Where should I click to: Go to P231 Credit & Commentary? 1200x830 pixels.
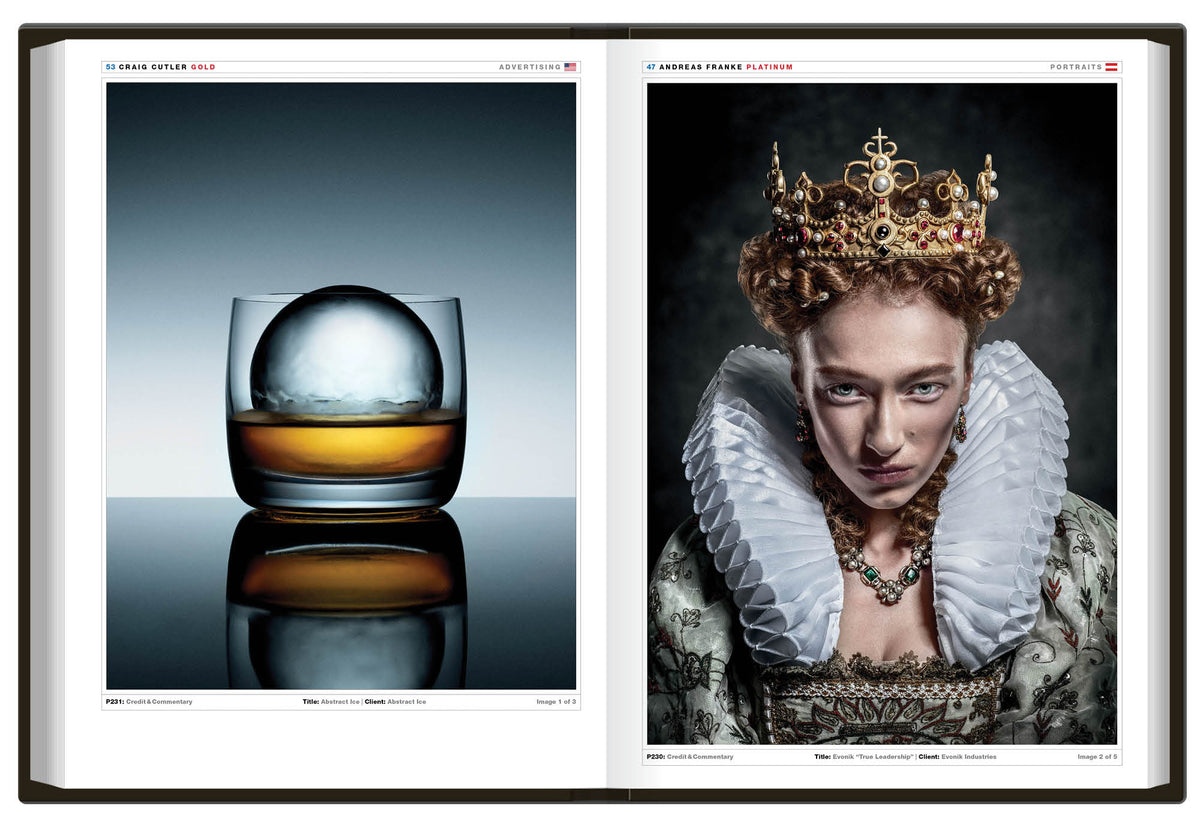149,702
